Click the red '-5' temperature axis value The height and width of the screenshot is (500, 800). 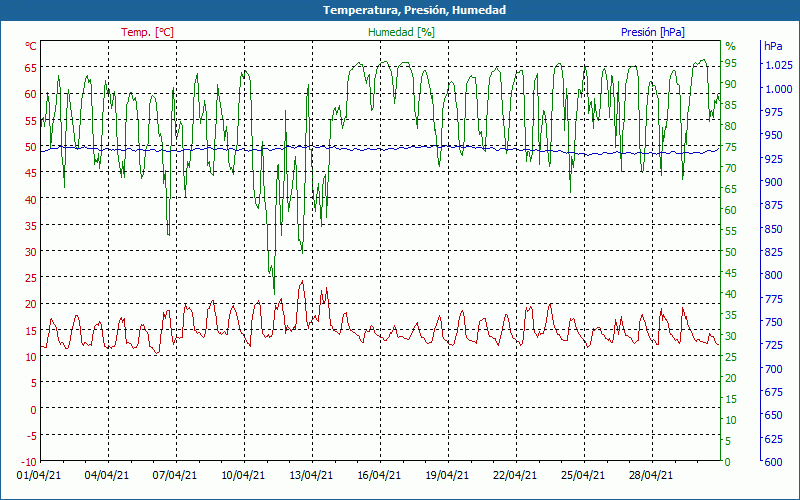31,435
